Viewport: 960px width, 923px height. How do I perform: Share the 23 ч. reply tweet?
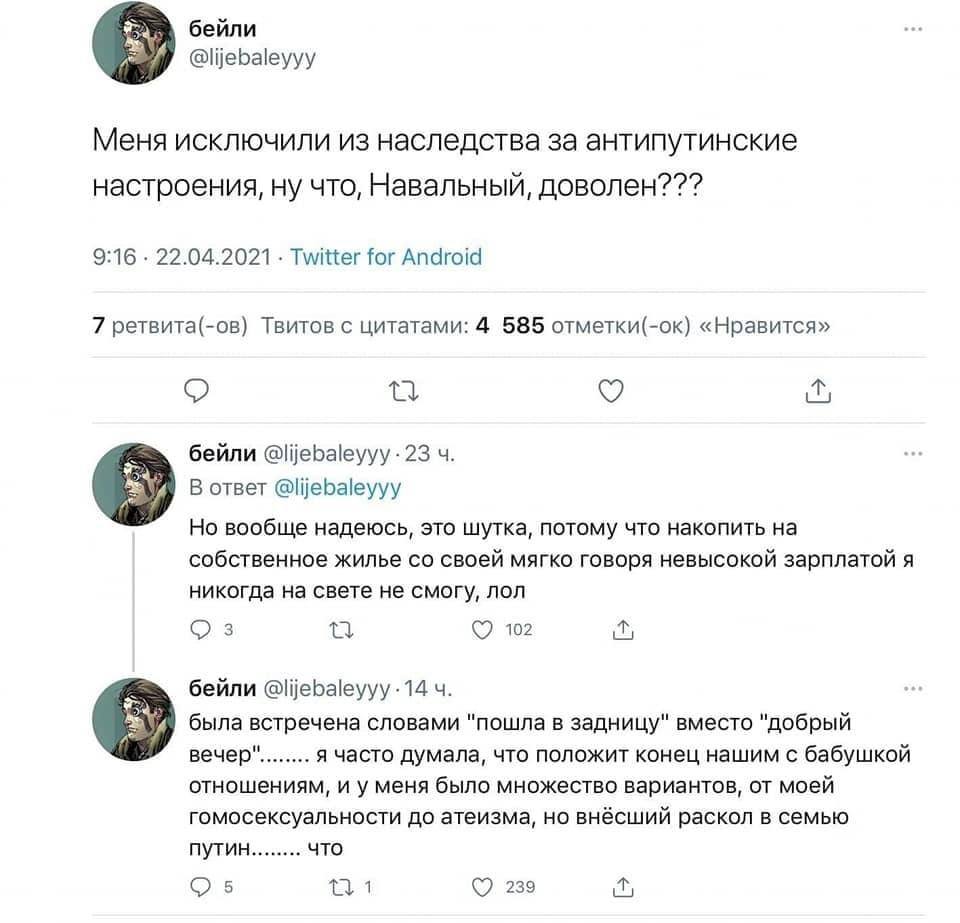click(621, 630)
